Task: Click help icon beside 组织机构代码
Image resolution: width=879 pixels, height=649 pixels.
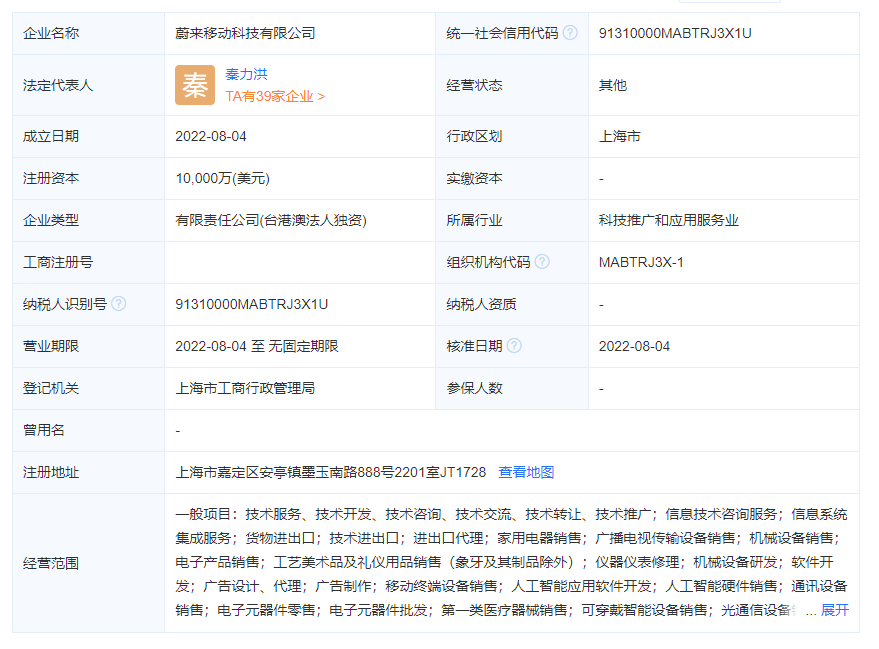Action: coord(542,262)
